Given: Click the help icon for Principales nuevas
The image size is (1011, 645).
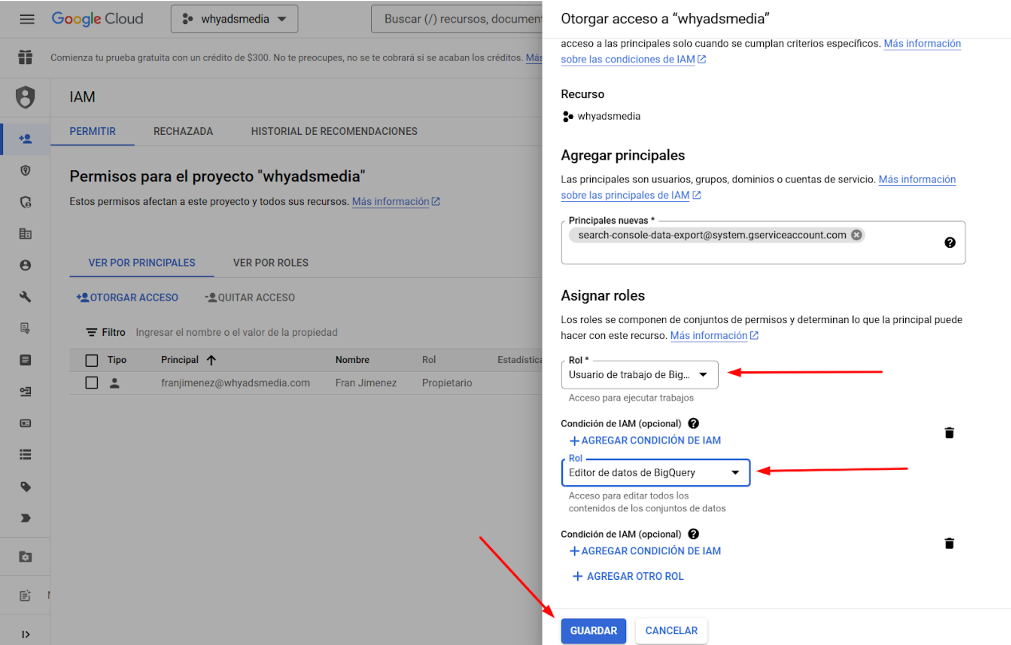Looking at the screenshot, I should point(949,242).
